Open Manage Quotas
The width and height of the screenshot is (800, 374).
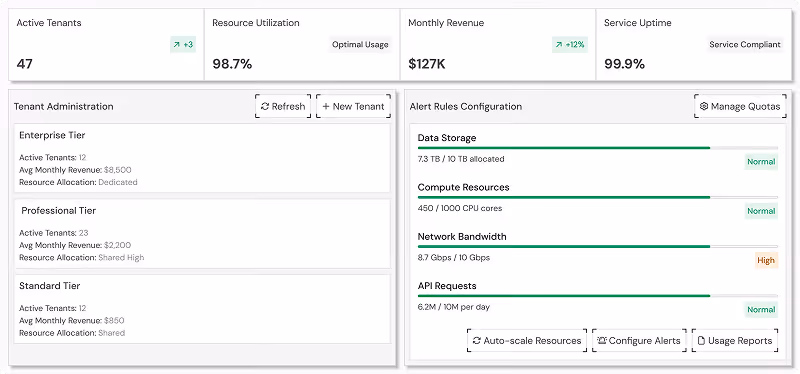tap(740, 106)
